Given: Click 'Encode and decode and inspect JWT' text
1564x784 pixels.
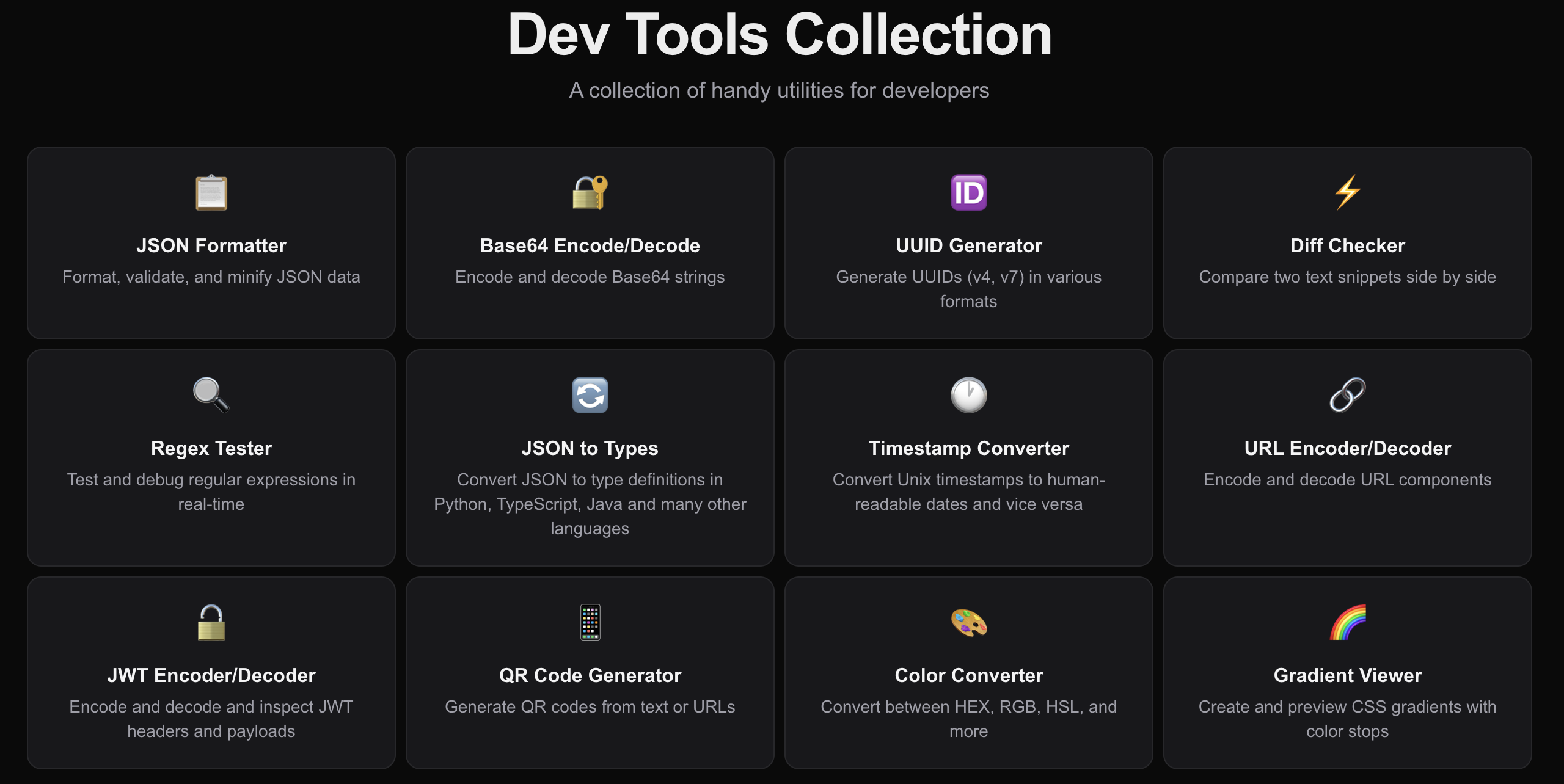Looking at the screenshot, I should 211,719.
